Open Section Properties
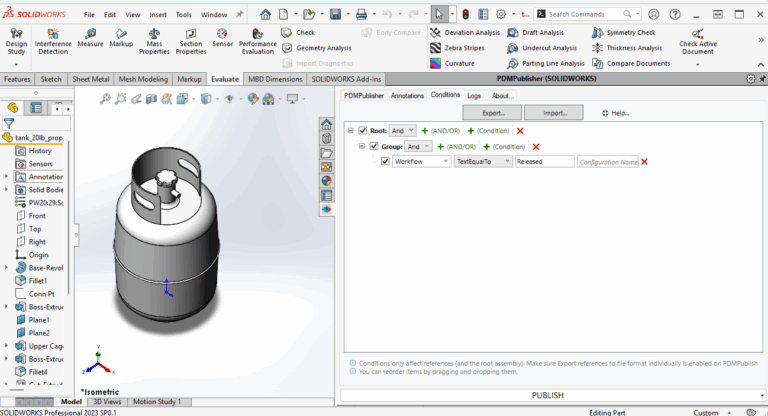 (191, 42)
